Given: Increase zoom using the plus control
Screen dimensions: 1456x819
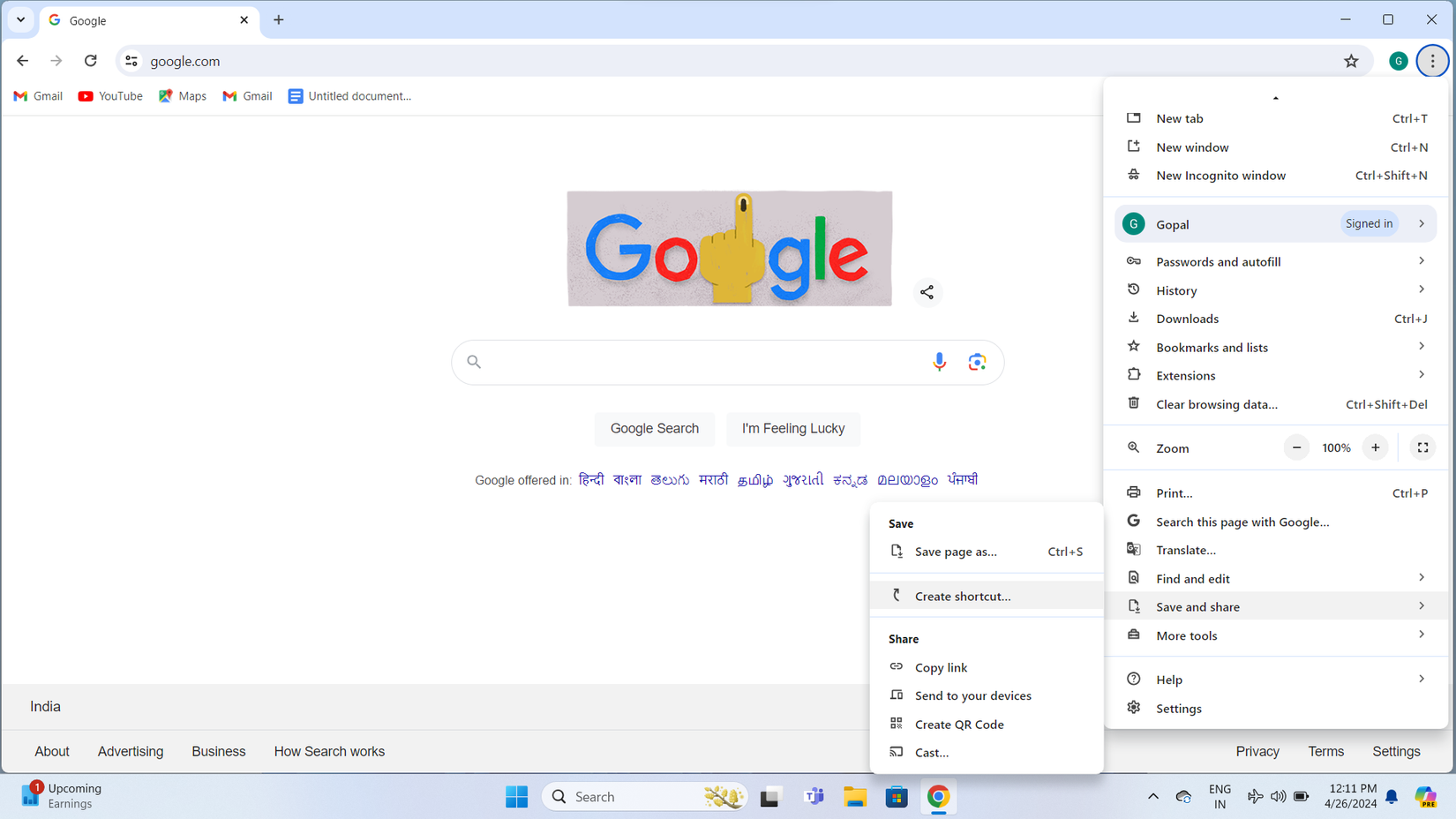Looking at the screenshot, I should click(1375, 447).
